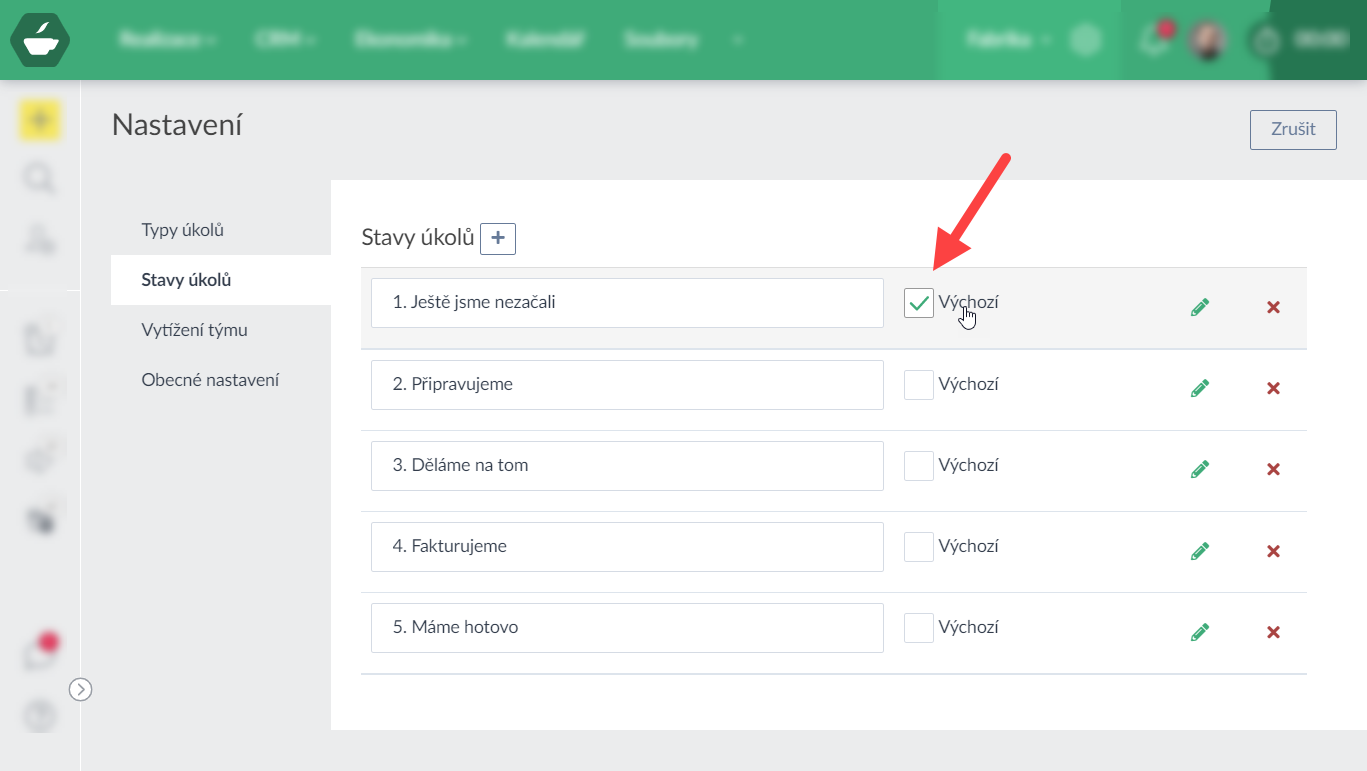
Task: Delete the "Ještě jsme nezačali" status
Action: tap(1273, 307)
